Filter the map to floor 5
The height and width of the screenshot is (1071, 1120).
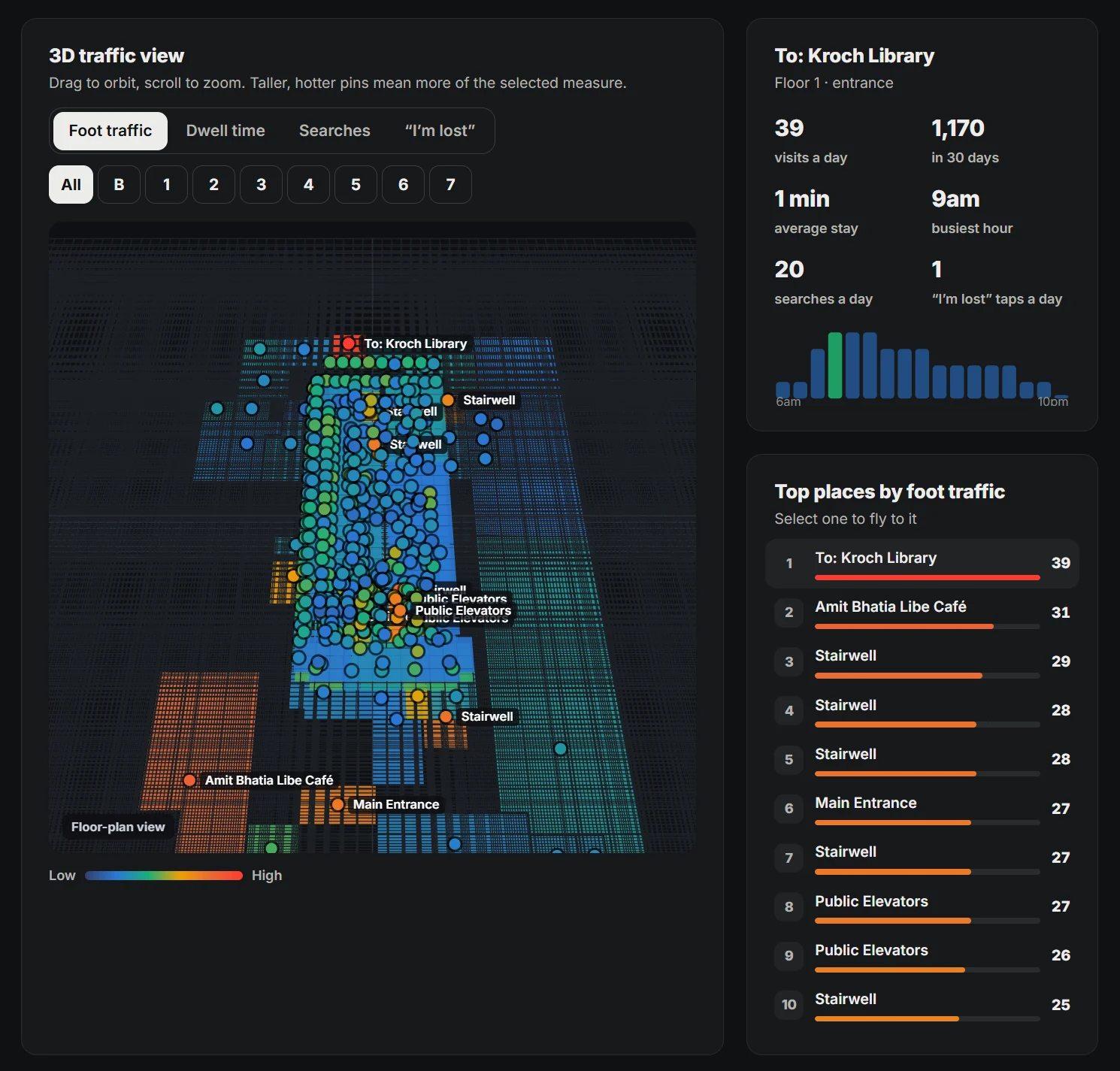click(356, 185)
